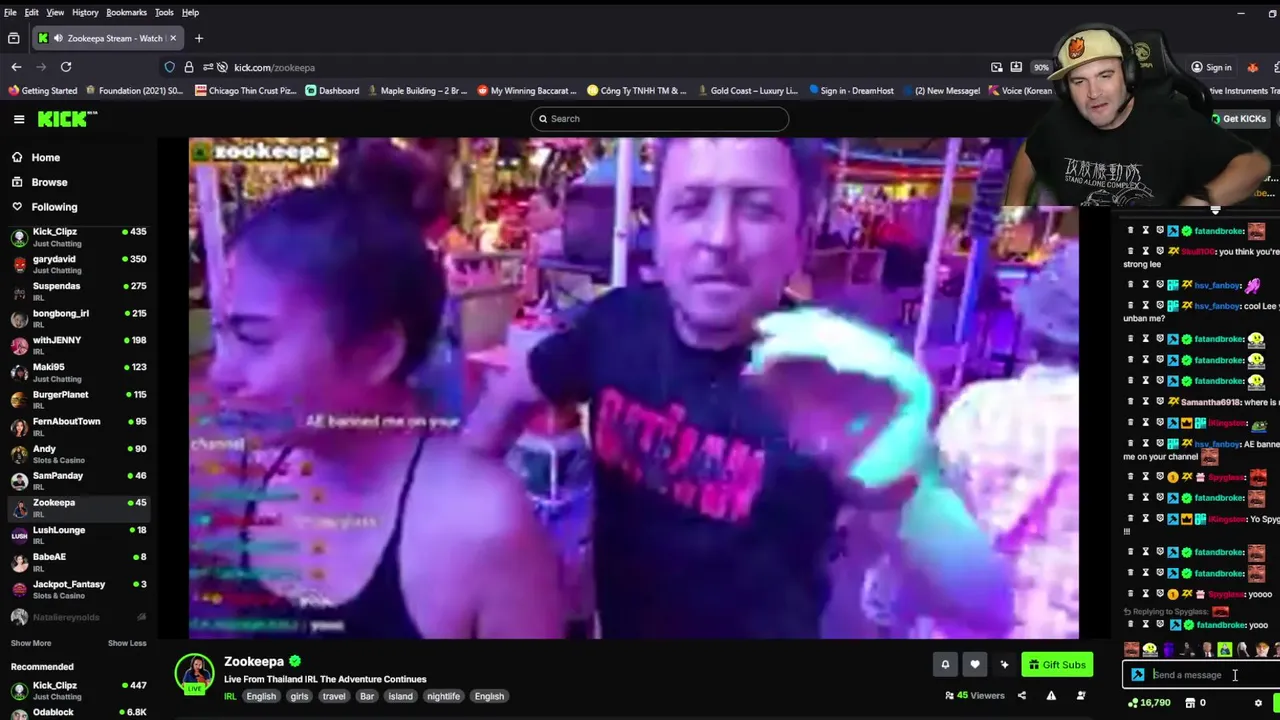The image size is (1280, 720).
Task: Report the stream via warning triangle icon
Action: (x=1051, y=696)
